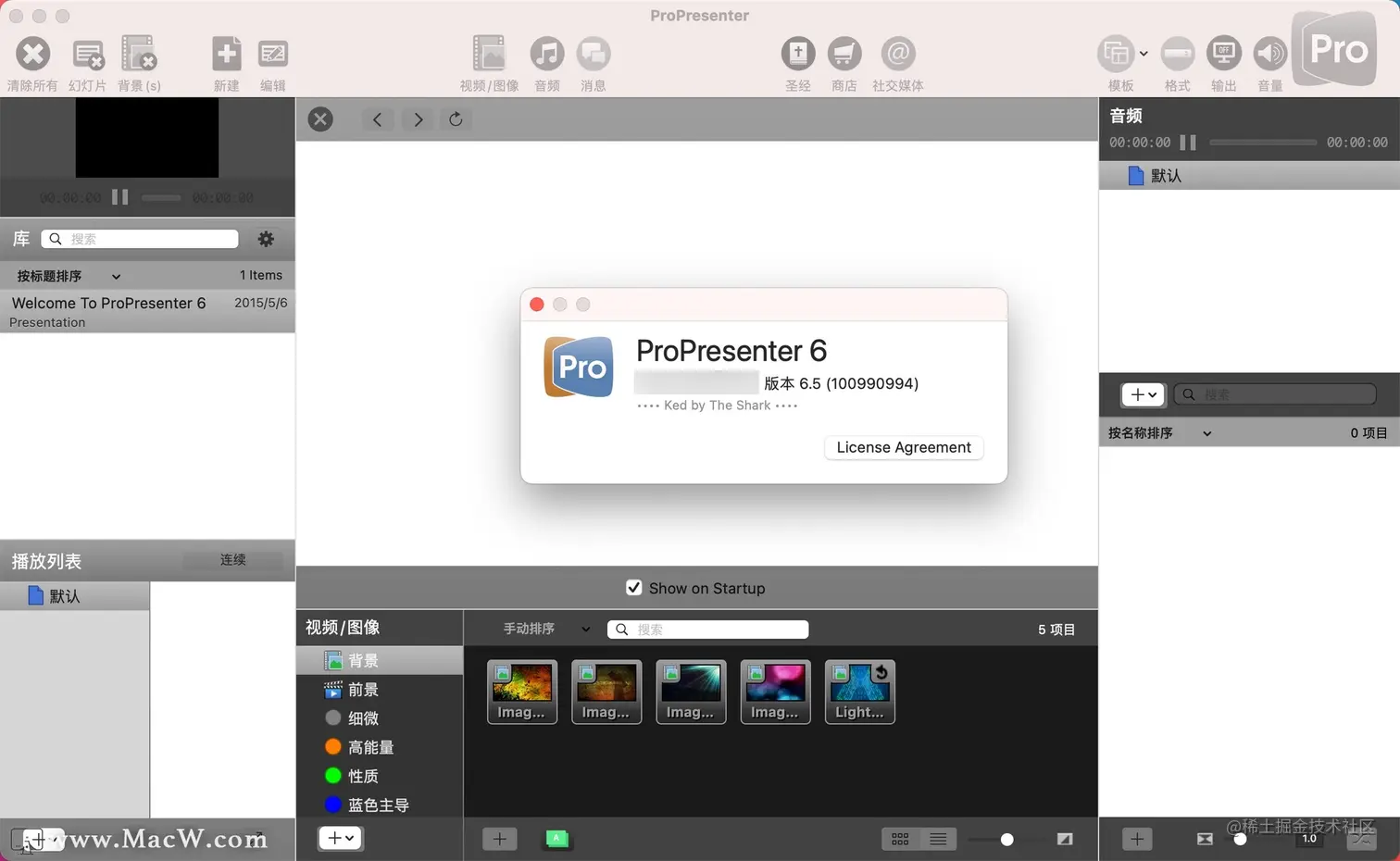Open the 社交媒体 social media icon
The image size is (1400, 861).
(898, 54)
